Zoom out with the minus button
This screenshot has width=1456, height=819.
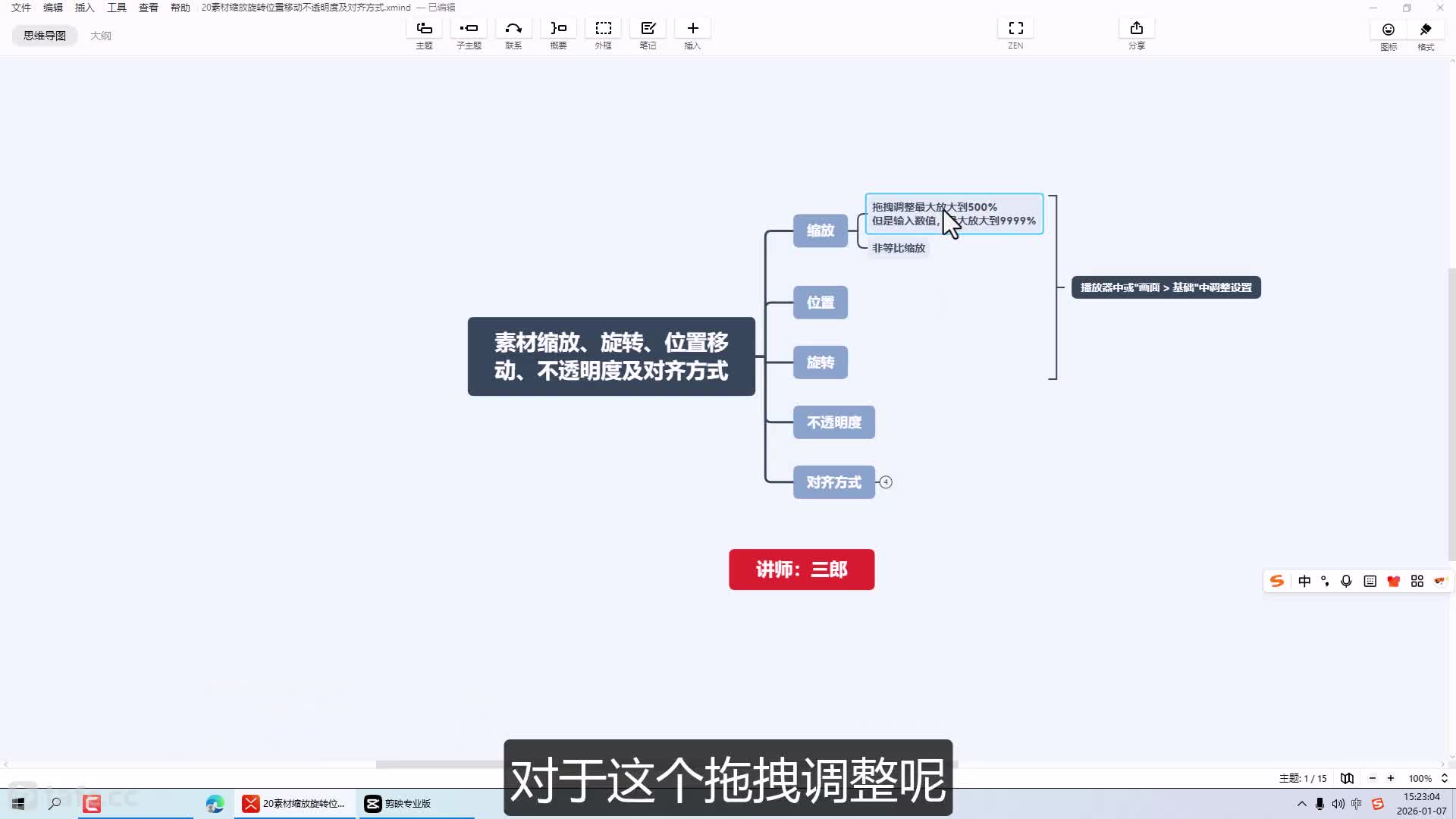(1372, 778)
